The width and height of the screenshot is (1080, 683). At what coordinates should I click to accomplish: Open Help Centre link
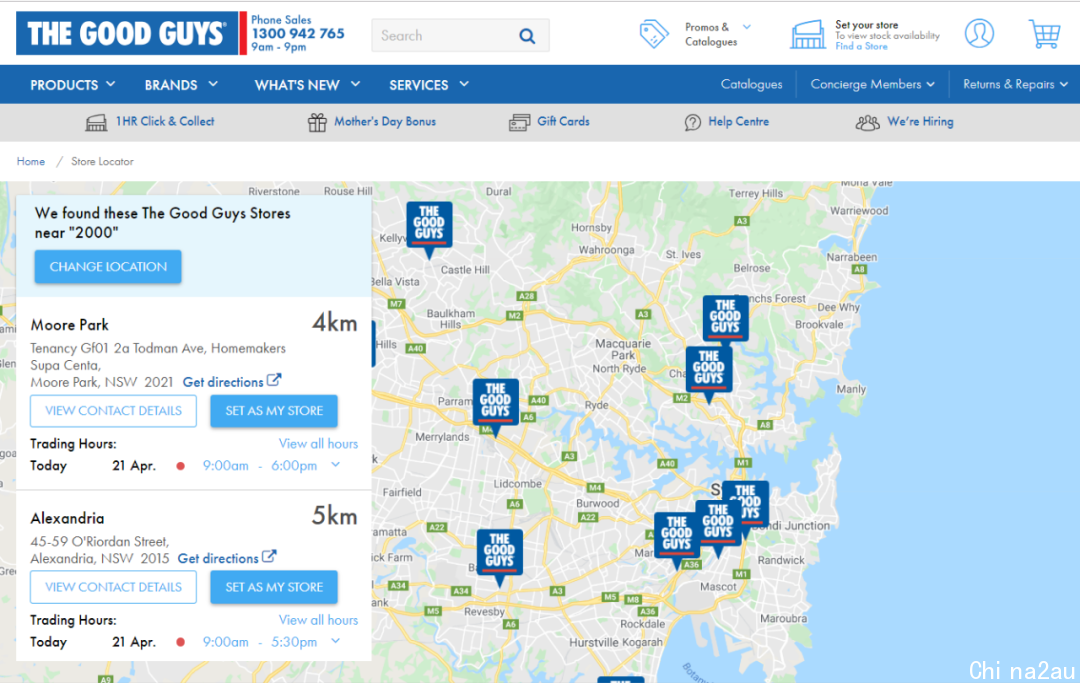tap(738, 121)
